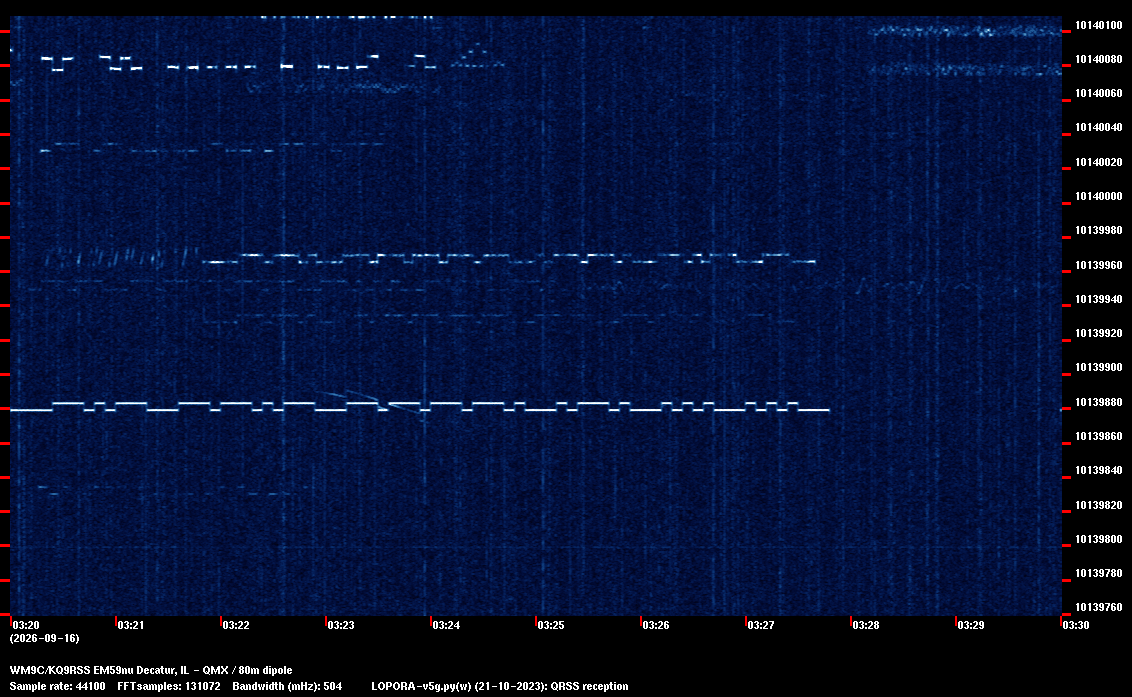
Task: Click the 03:20 time axis marker
Action: click(26, 625)
